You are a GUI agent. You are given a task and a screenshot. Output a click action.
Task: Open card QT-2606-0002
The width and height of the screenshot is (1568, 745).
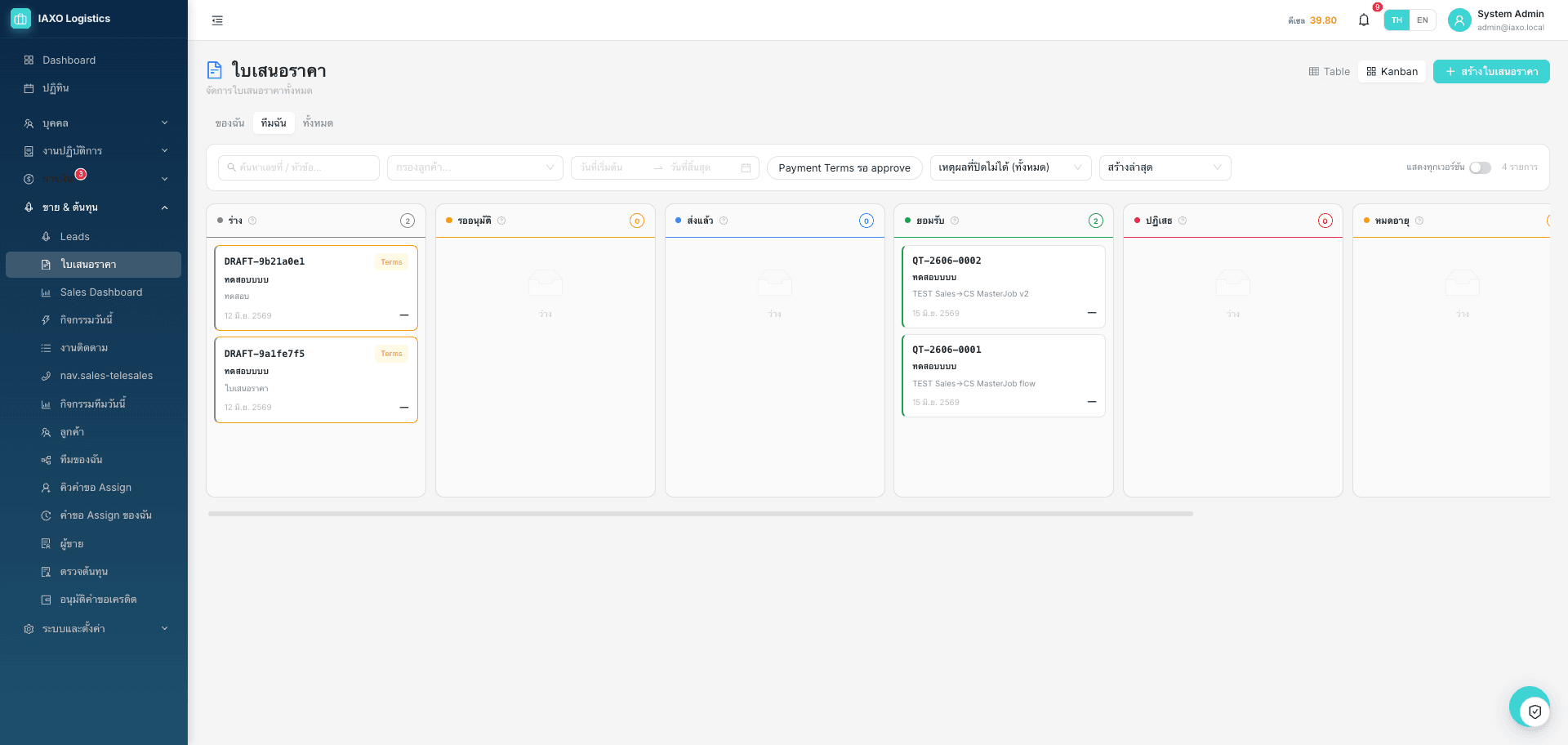1004,287
